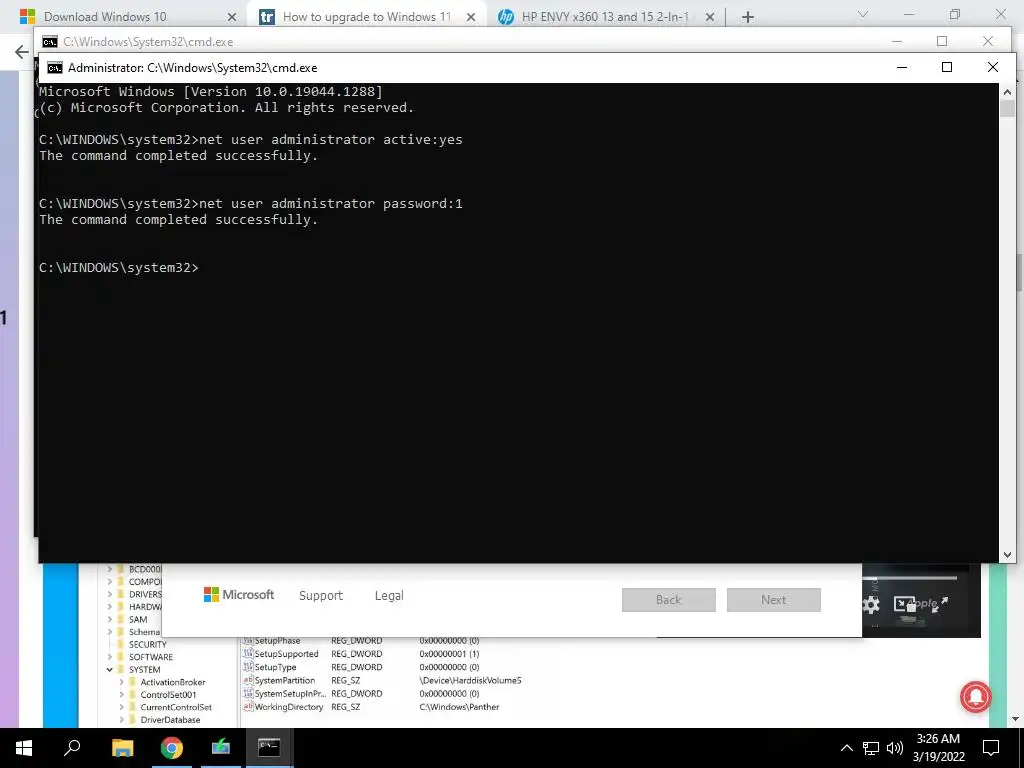Click the Next button
Image resolution: width=1024 pixels, height=768 pixels.
[774, 600]
